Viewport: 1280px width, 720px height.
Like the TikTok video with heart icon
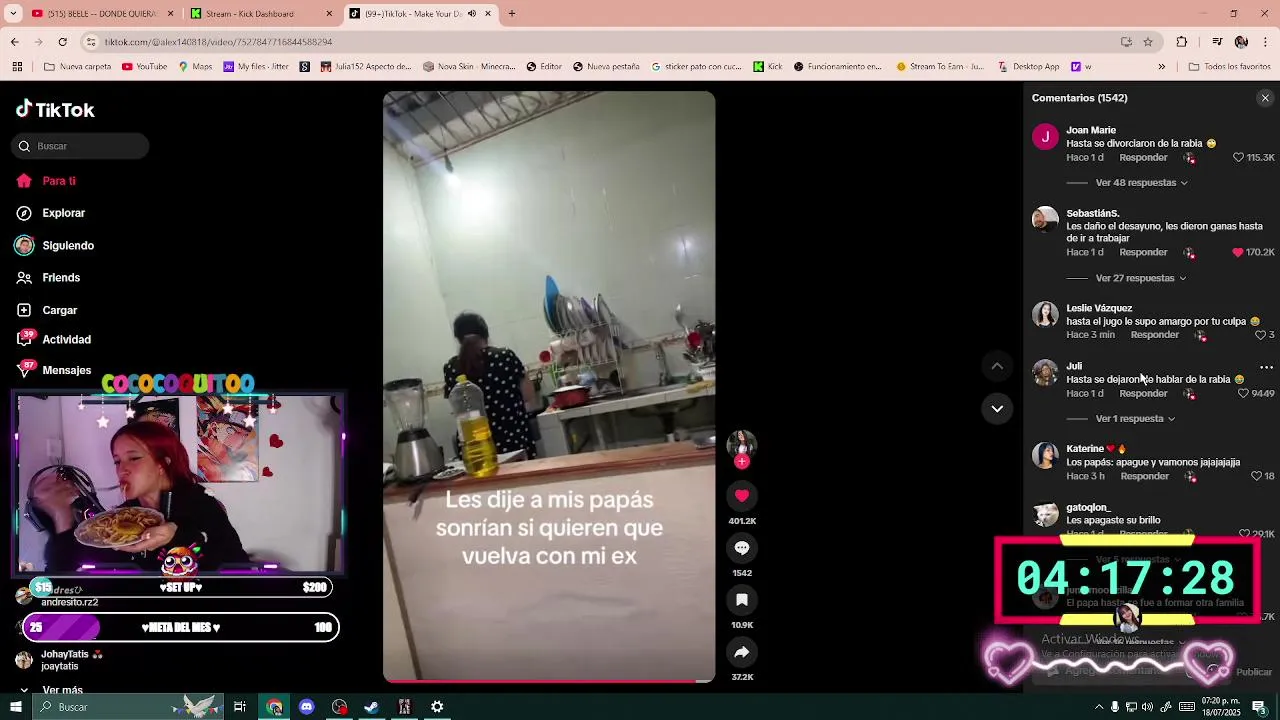click(741, 495)
